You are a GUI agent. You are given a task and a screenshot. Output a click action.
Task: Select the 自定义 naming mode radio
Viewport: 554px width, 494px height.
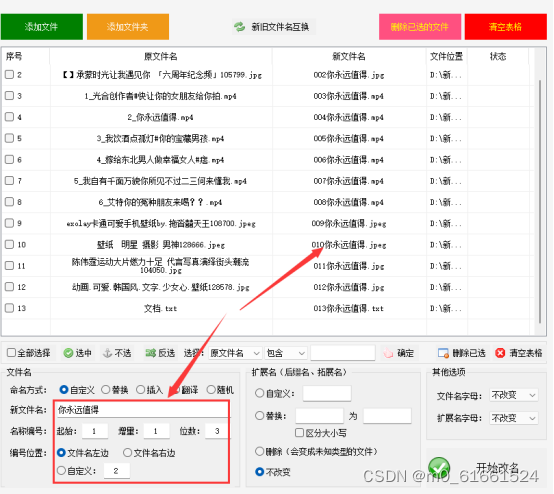click(x=64, y=390)
